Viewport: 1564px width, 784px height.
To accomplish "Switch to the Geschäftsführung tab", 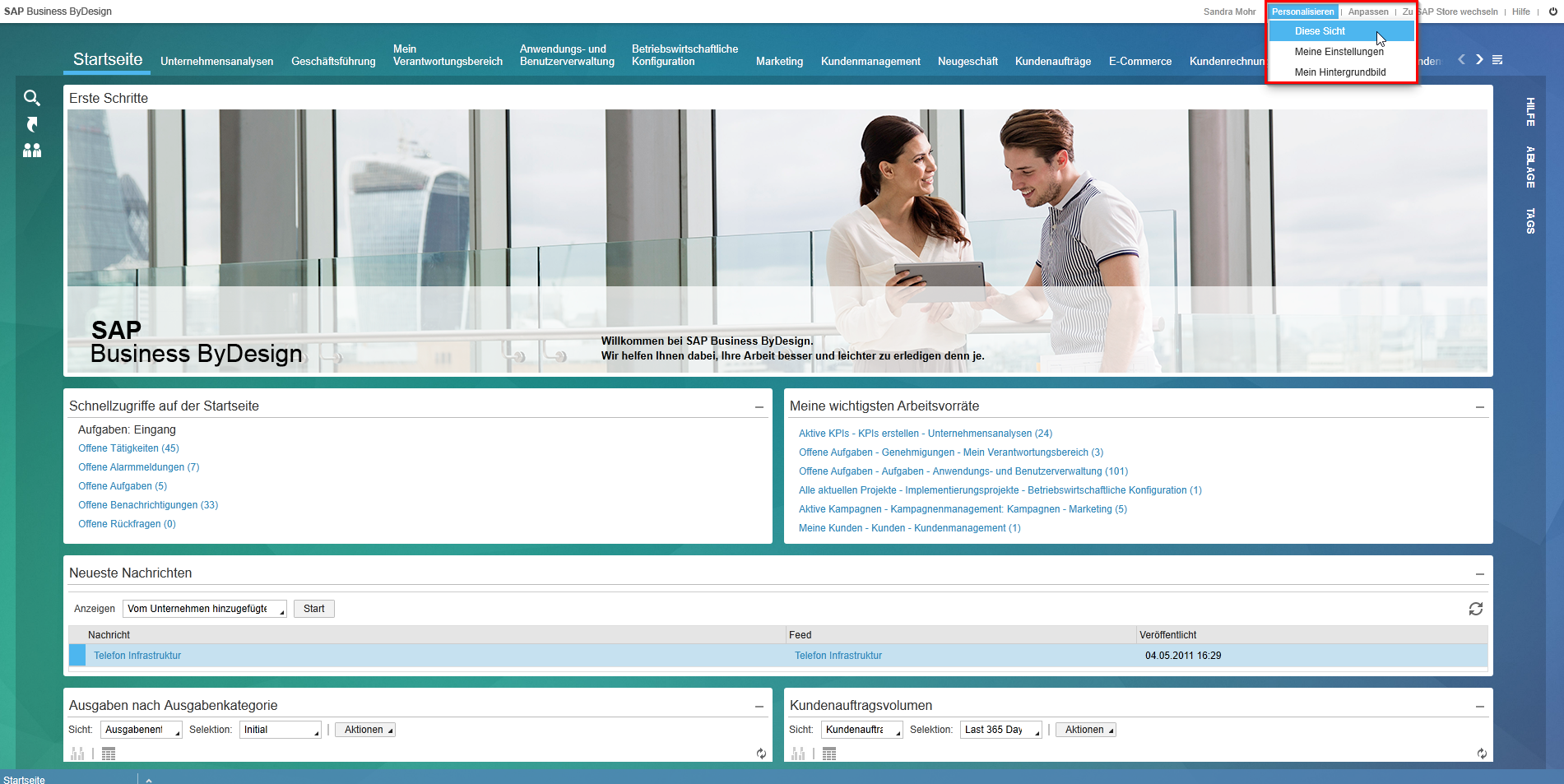I will (333, 62).
